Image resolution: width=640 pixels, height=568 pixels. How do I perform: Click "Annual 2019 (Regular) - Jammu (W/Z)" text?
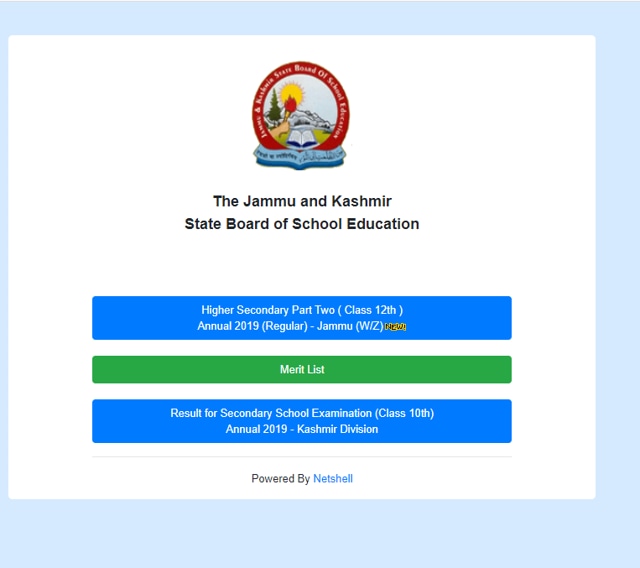pyautogui.click(x=289, y=327)
